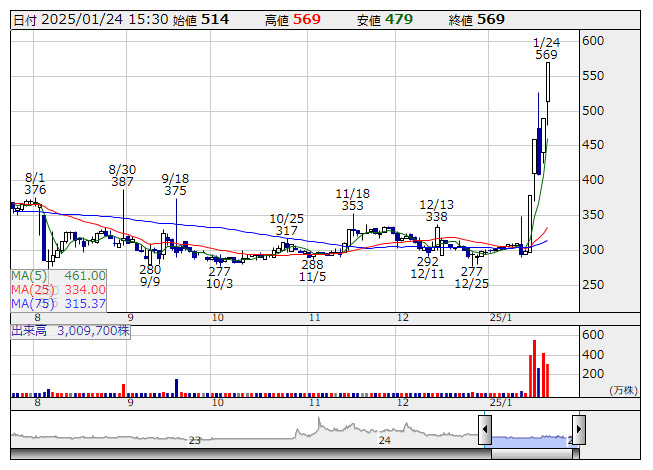This screenshot has height=470, width=653.
Task: Click the 25/1 label on price chart axis
Action: (501, 318)
